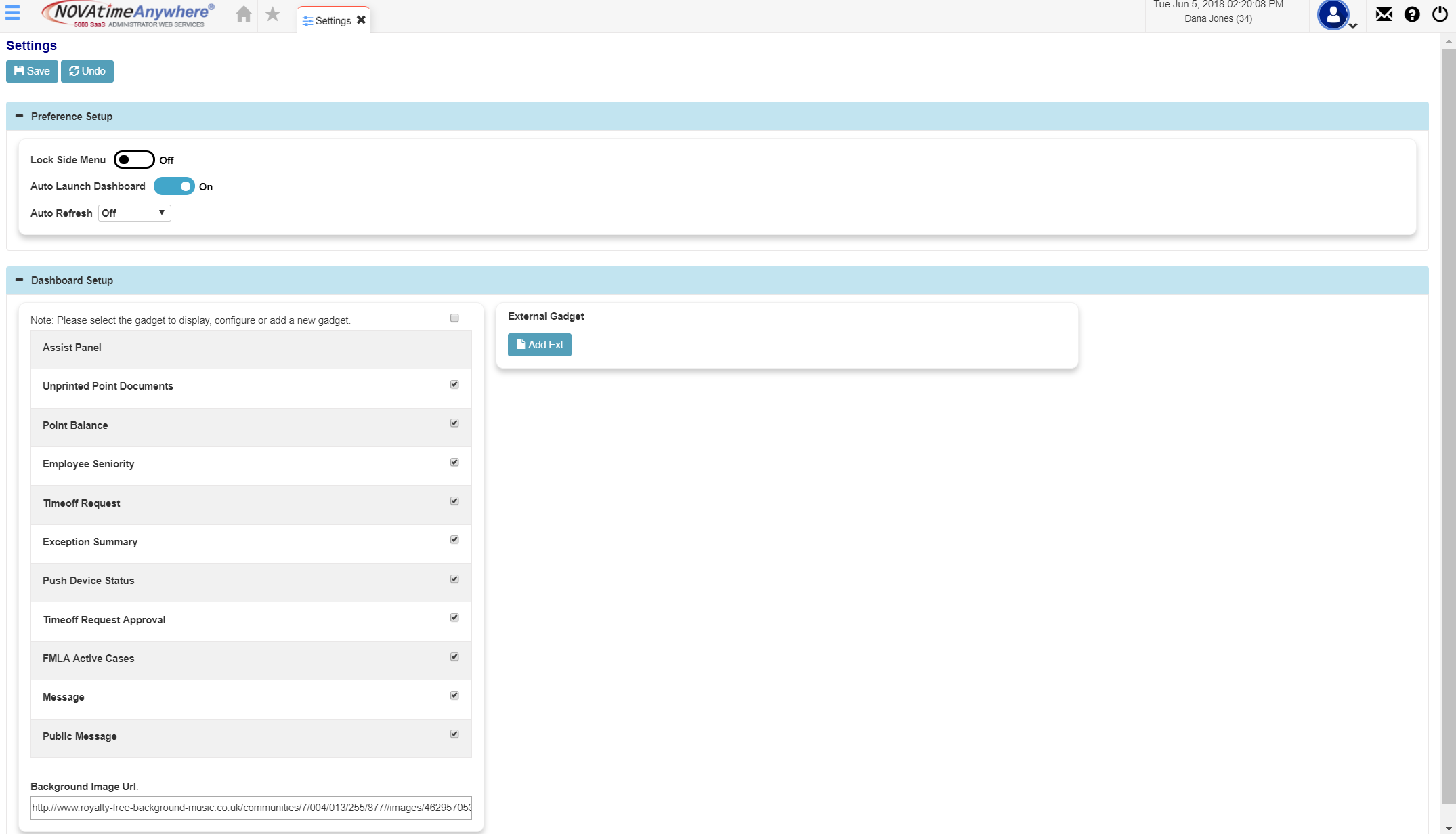This screenshot has width=1456, height=834.
Task: Select the Assist Panel row
Action: pos(251,350)
